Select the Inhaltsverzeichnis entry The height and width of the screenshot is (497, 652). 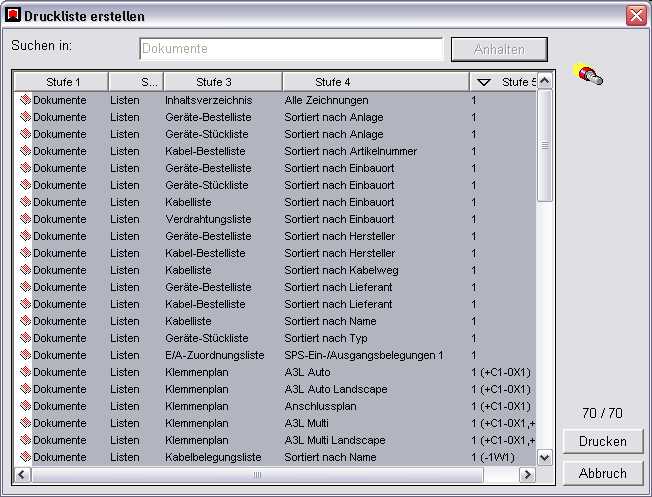click(x=208, y=100)
